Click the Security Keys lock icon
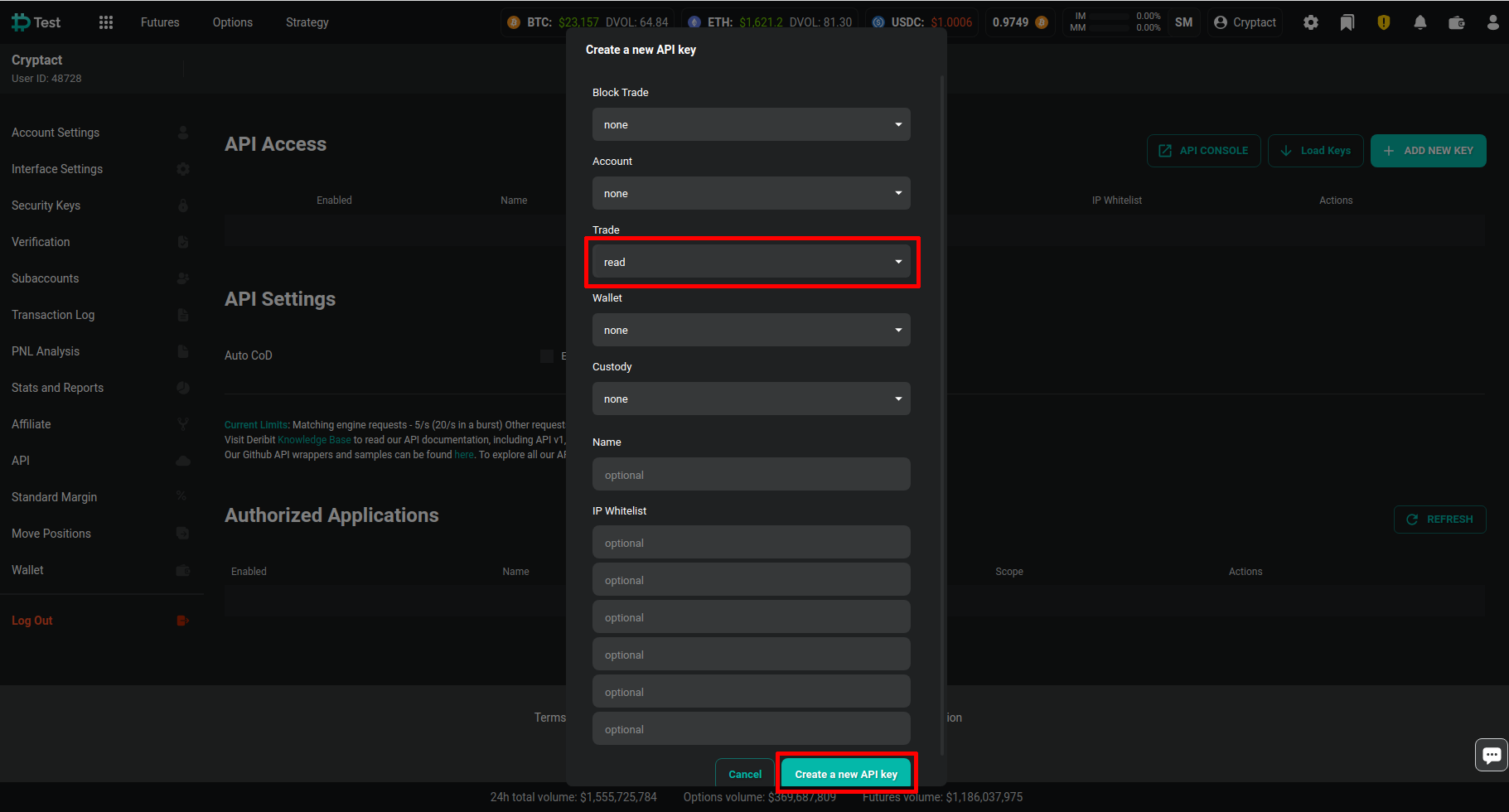This screenshot has height=812, width=1509. [183, 205]
